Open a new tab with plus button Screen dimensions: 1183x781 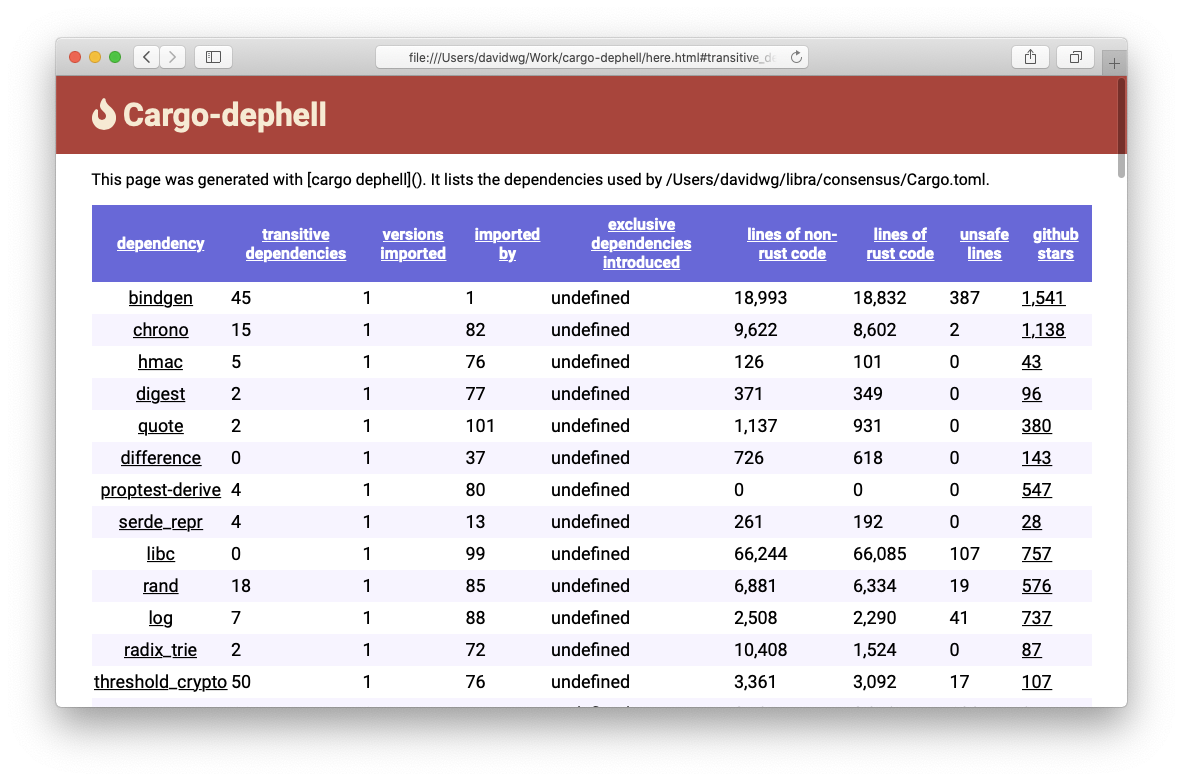(1114, 63)
